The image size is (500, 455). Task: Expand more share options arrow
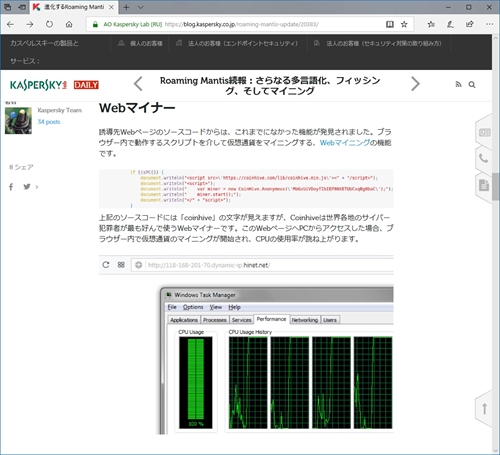[37, 187]
